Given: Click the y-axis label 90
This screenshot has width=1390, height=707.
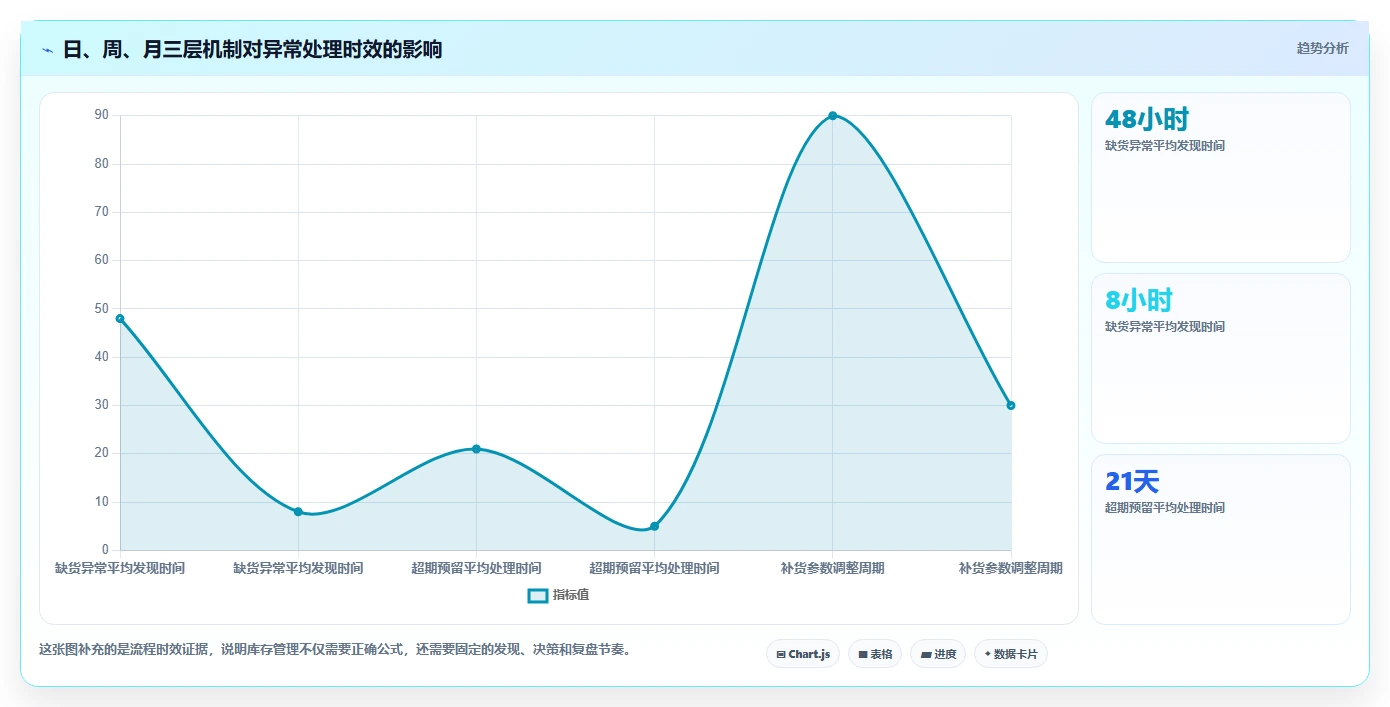Looking at the screenshot, I should [101, 115].
